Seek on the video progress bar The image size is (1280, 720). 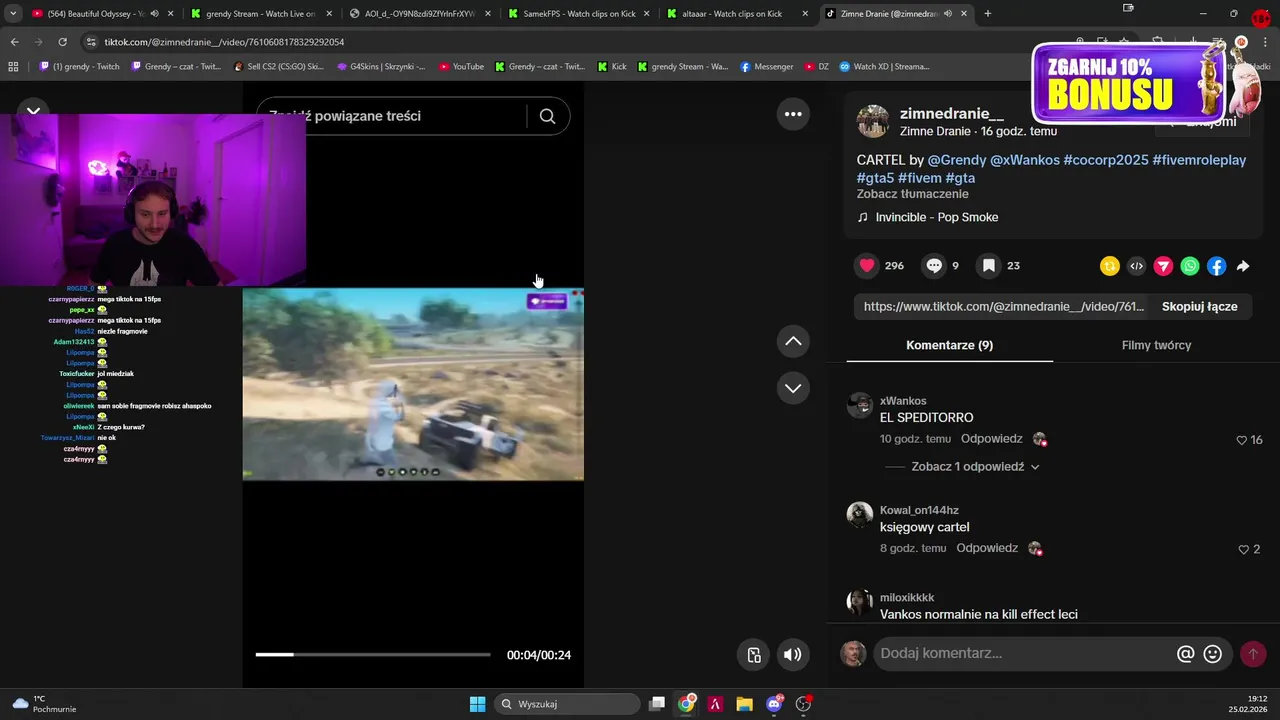[373, 655]
